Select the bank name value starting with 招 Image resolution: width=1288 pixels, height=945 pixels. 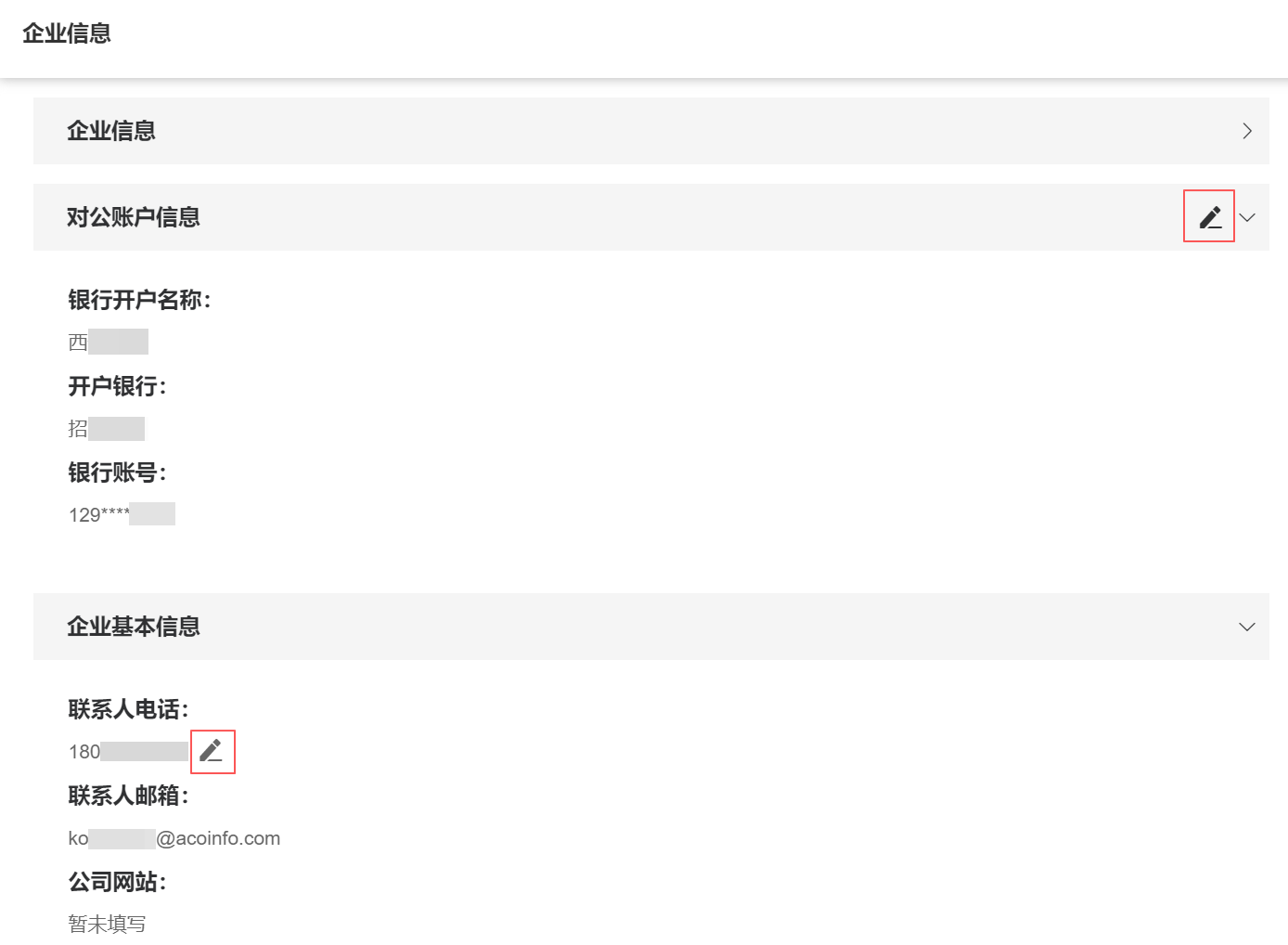coord(106,429)
